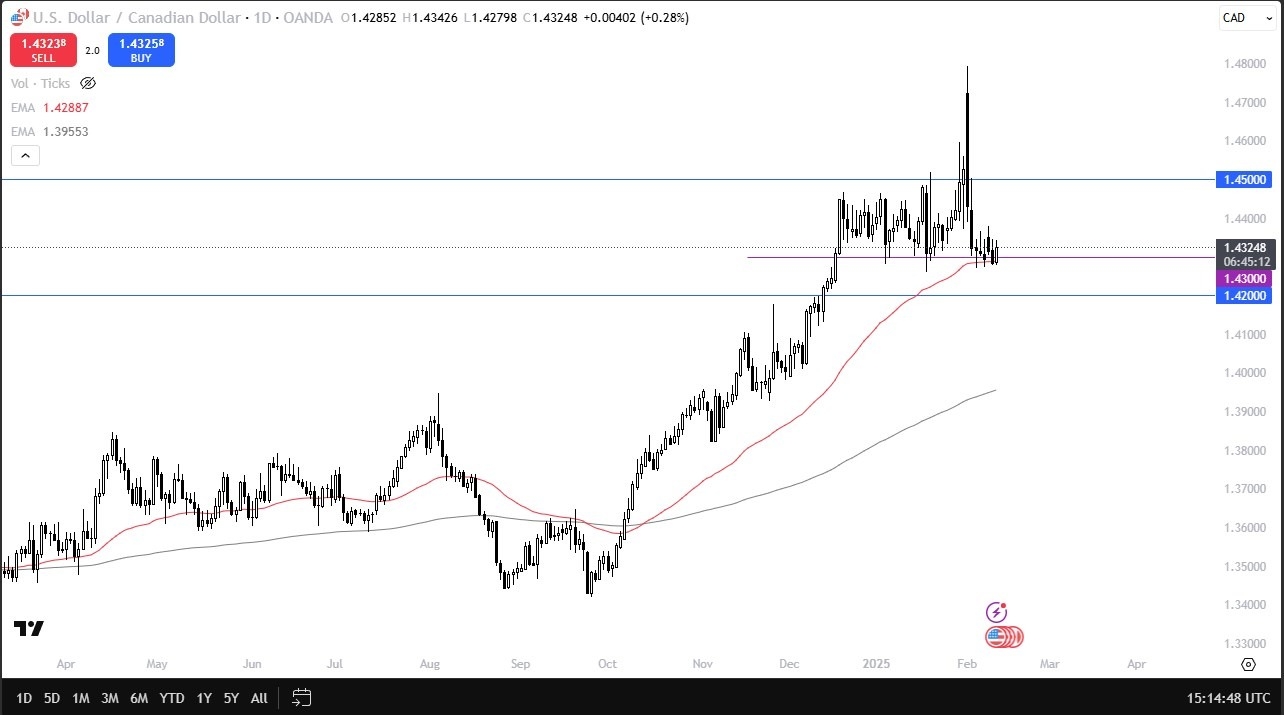This screenshot has width=1284, height=715.
Task: Select the 5Y range tab
Action: pos(231,698)
